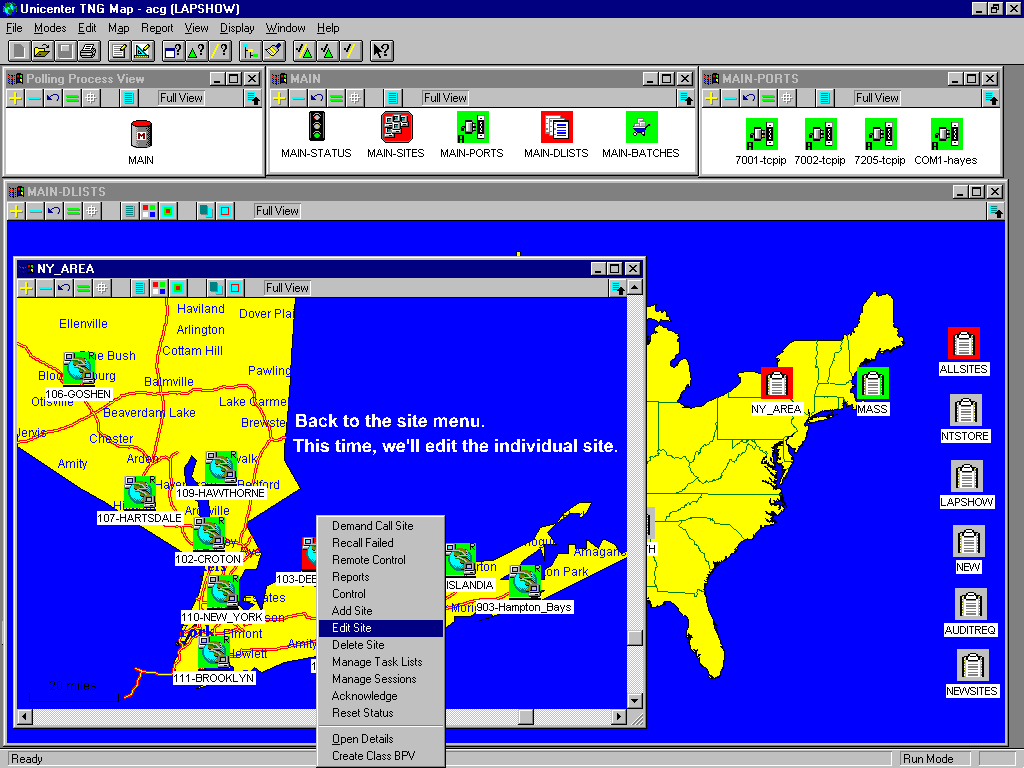Select the NEW clipboard icon

pyautogui.click(x=968, y=541)
